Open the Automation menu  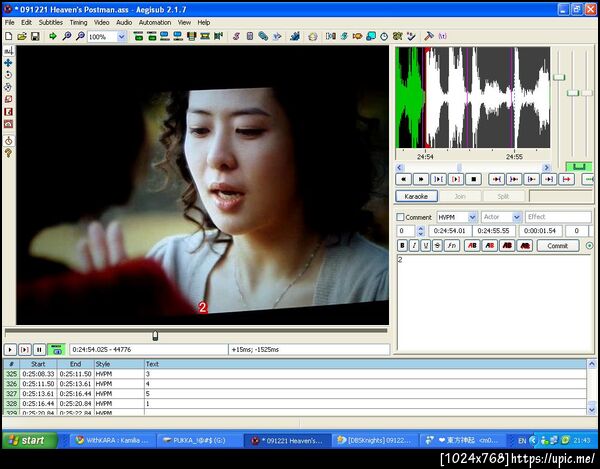click(x=155, y=23)
